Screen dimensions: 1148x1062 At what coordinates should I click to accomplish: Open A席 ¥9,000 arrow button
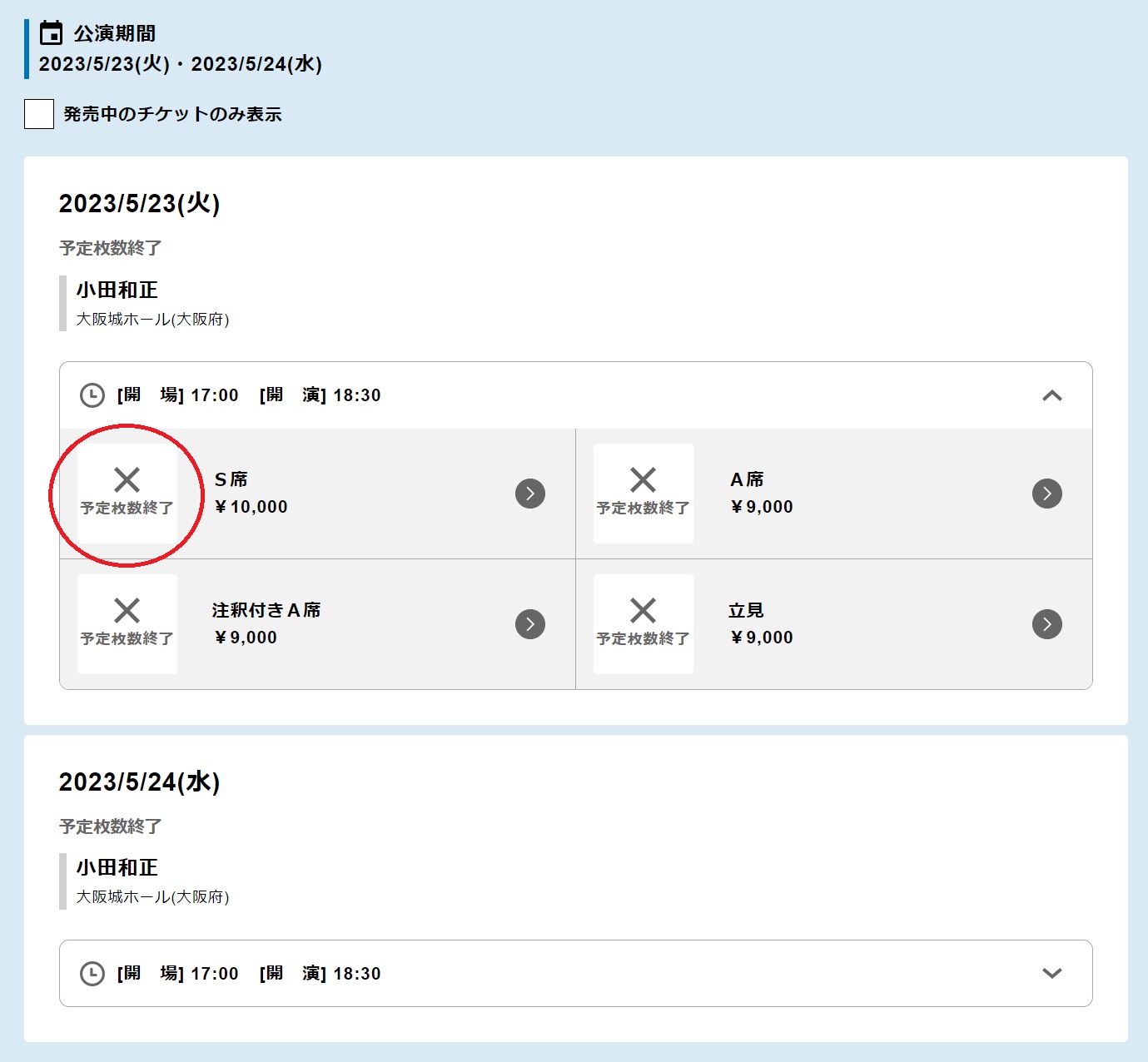[x=1046, y=494]
